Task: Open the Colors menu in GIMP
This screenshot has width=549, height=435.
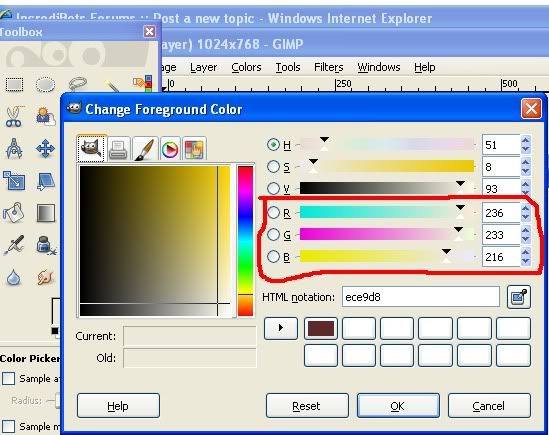Action: [x=246, y=67]
